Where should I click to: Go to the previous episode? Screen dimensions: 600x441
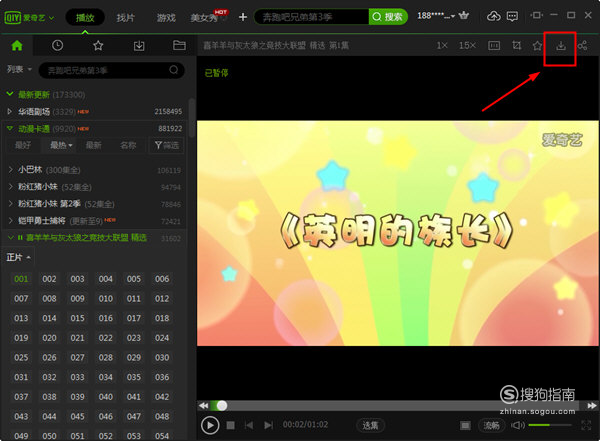point(249,425)
